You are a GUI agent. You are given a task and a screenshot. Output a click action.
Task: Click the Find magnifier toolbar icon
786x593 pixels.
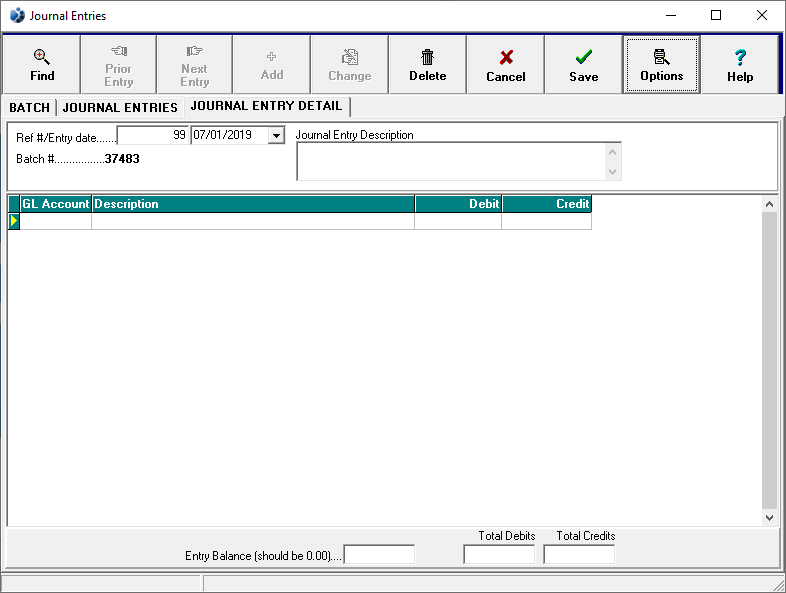click(x=42, y=58)
